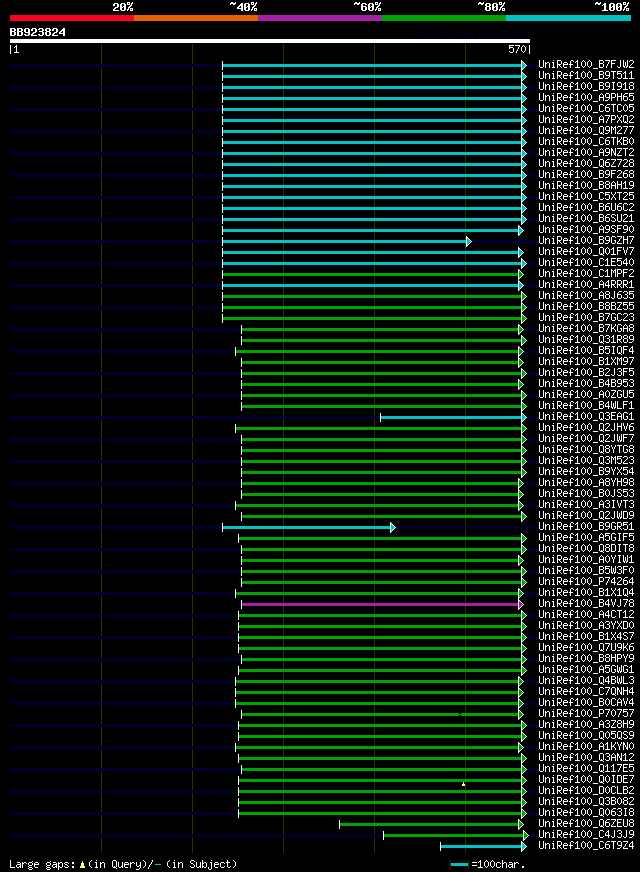
Task: Select the UniRef100_B7KGA8 label
Action: (586, 329)
